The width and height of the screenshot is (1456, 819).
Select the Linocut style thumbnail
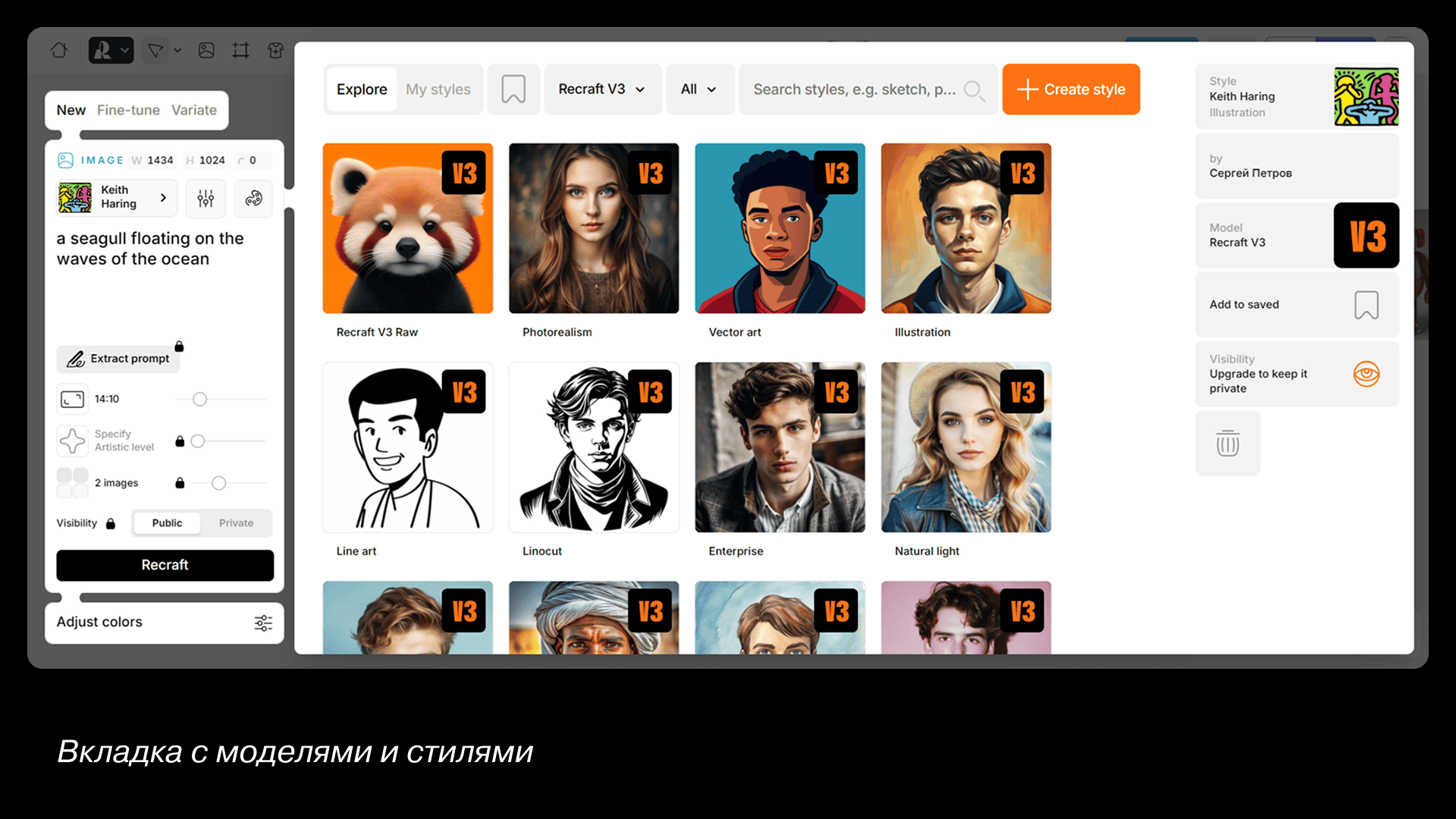pos(594,447)
